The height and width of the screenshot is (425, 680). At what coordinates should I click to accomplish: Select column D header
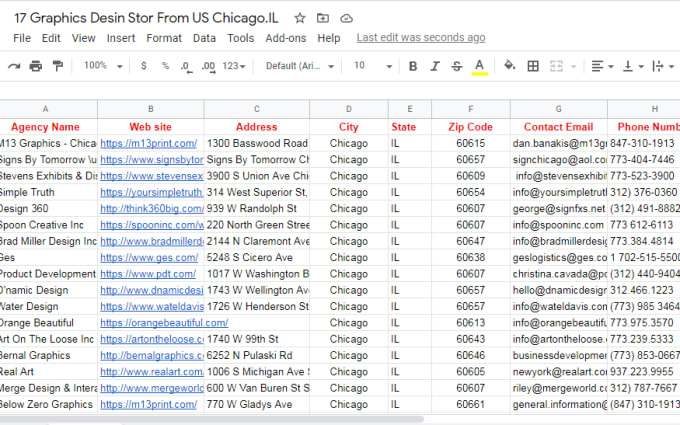pyautogui.click(x=349, y=109)
